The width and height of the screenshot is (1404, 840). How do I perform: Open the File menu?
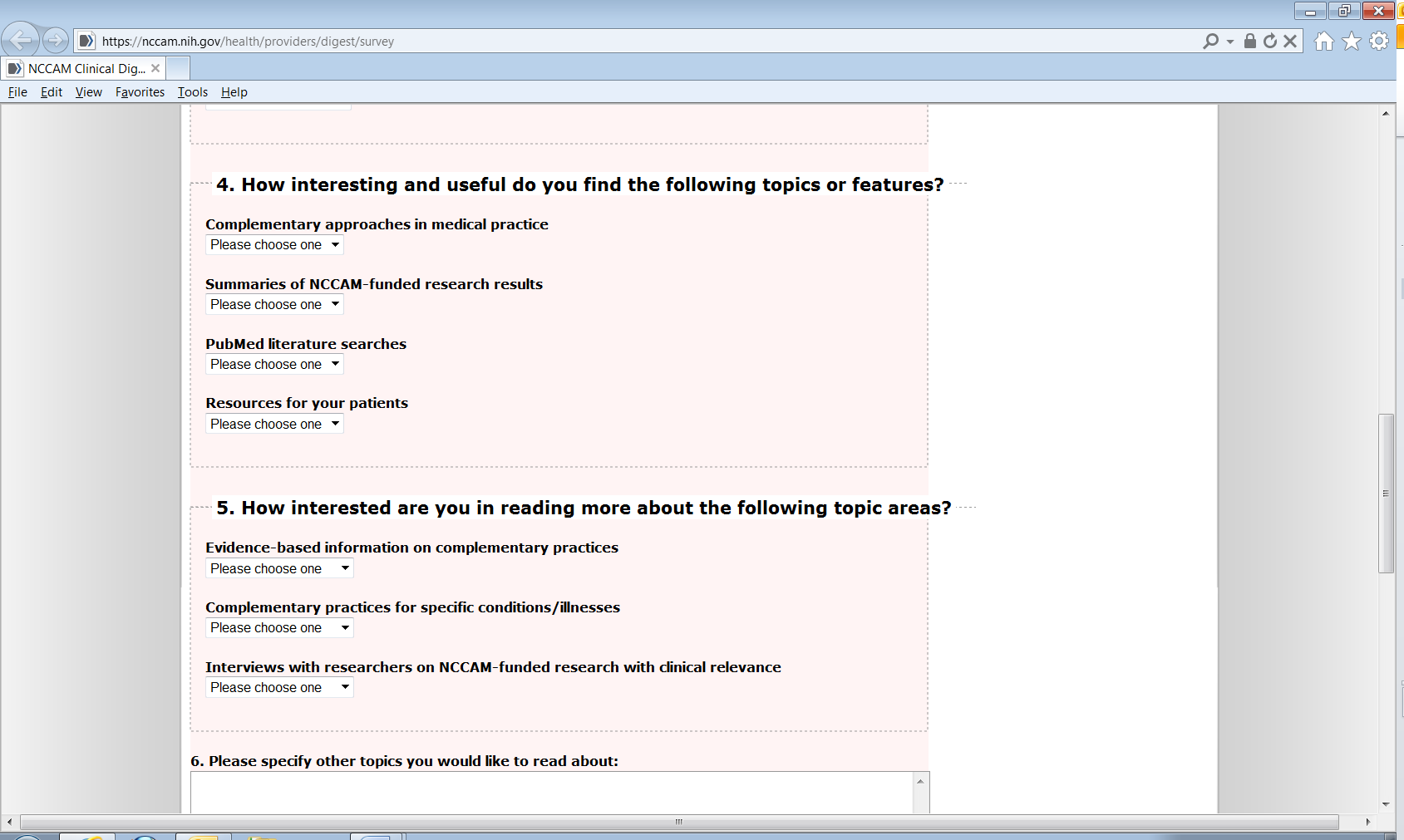pos(17,92)
